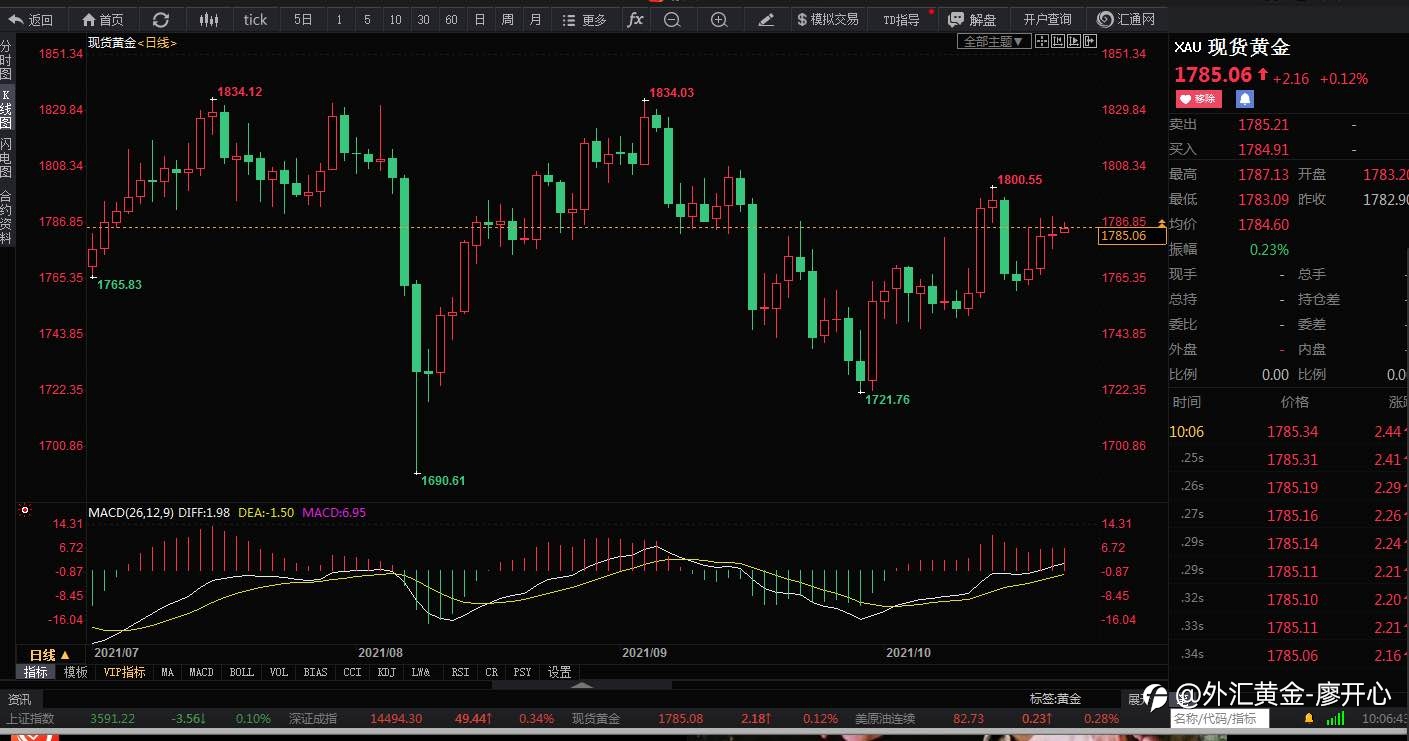The image size is (1409, 741).
Task: Apply the MA indicator
Action: point(167,672)
